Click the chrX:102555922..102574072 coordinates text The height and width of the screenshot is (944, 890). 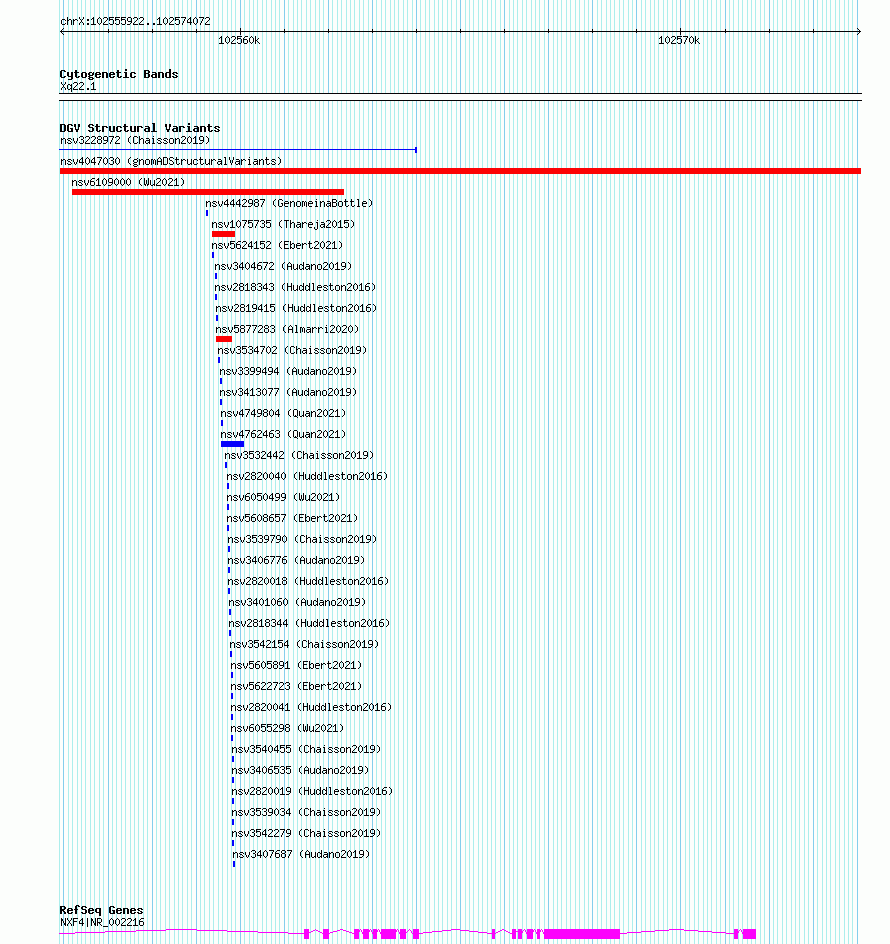tap(135, 21)
